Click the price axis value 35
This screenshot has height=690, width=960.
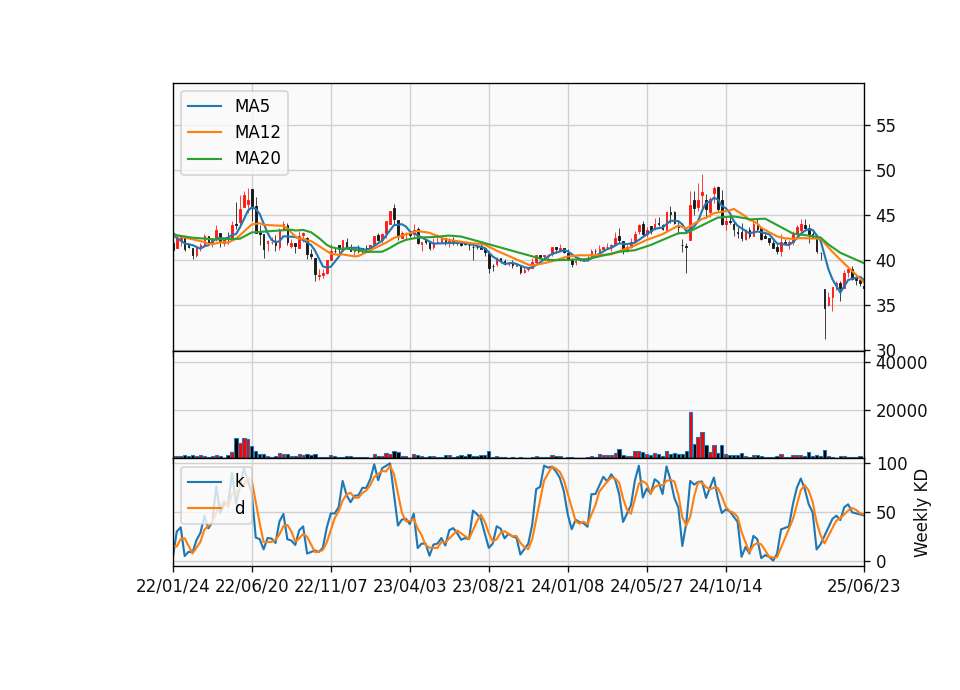(885, 306)
